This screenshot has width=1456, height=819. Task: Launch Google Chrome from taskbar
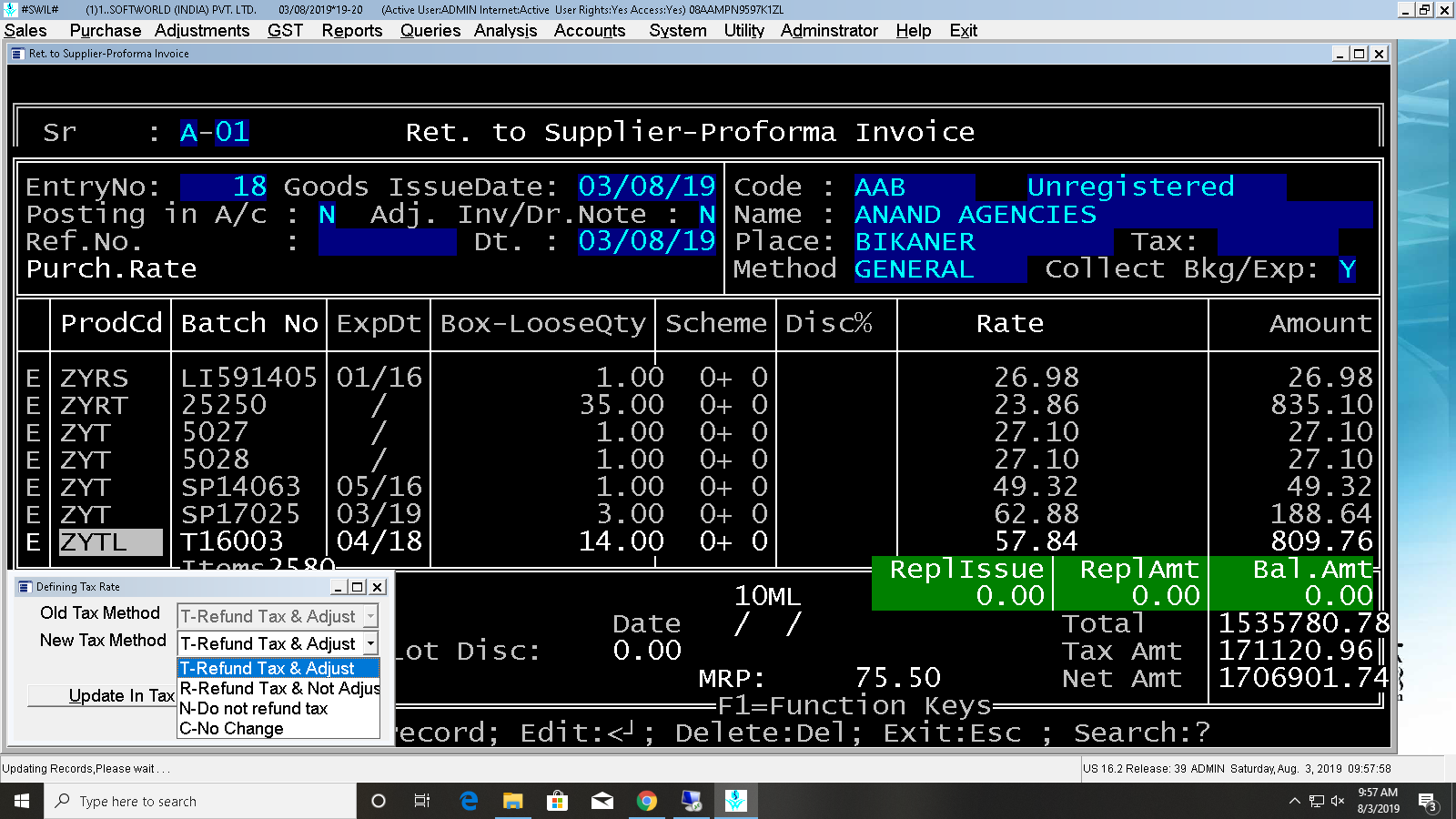click(647, 801)
